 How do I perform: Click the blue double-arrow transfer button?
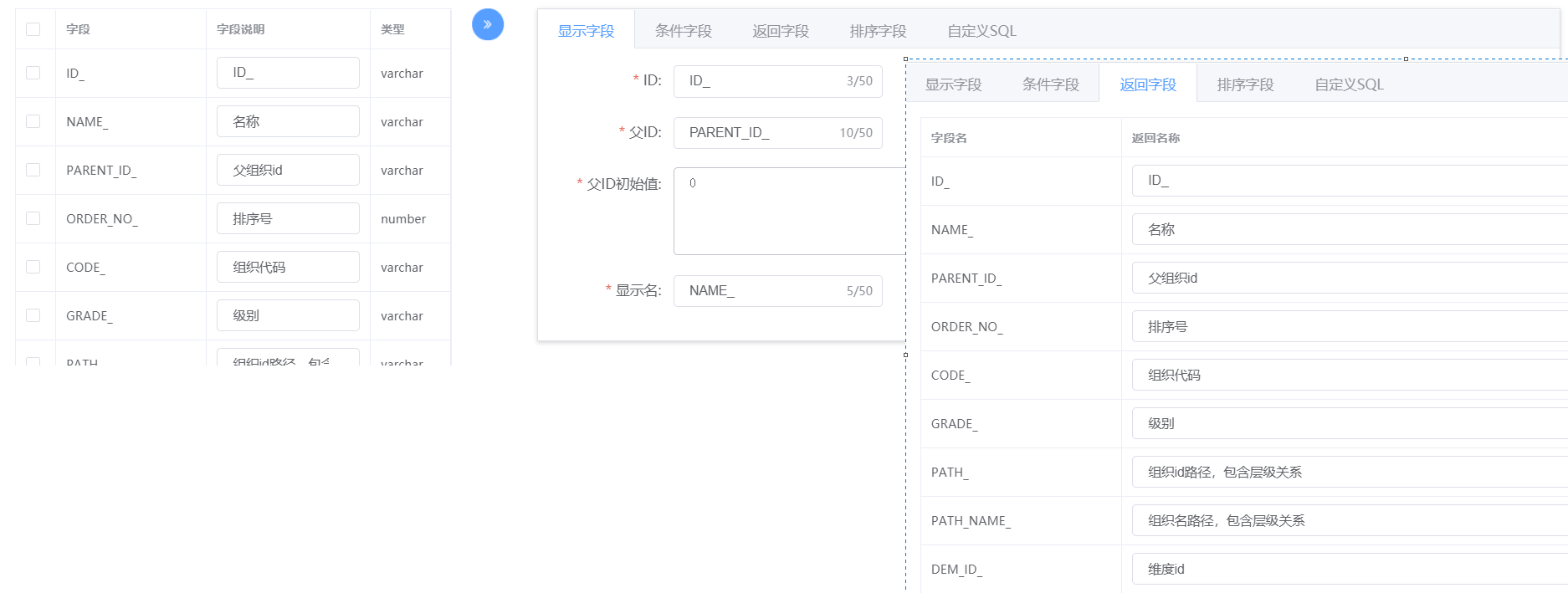point(488,24)
